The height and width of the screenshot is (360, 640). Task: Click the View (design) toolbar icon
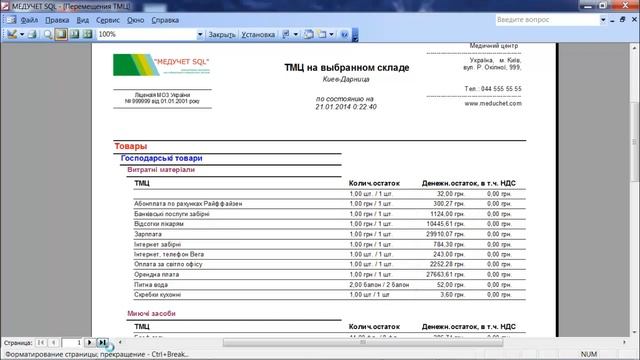tap(12, 34)
